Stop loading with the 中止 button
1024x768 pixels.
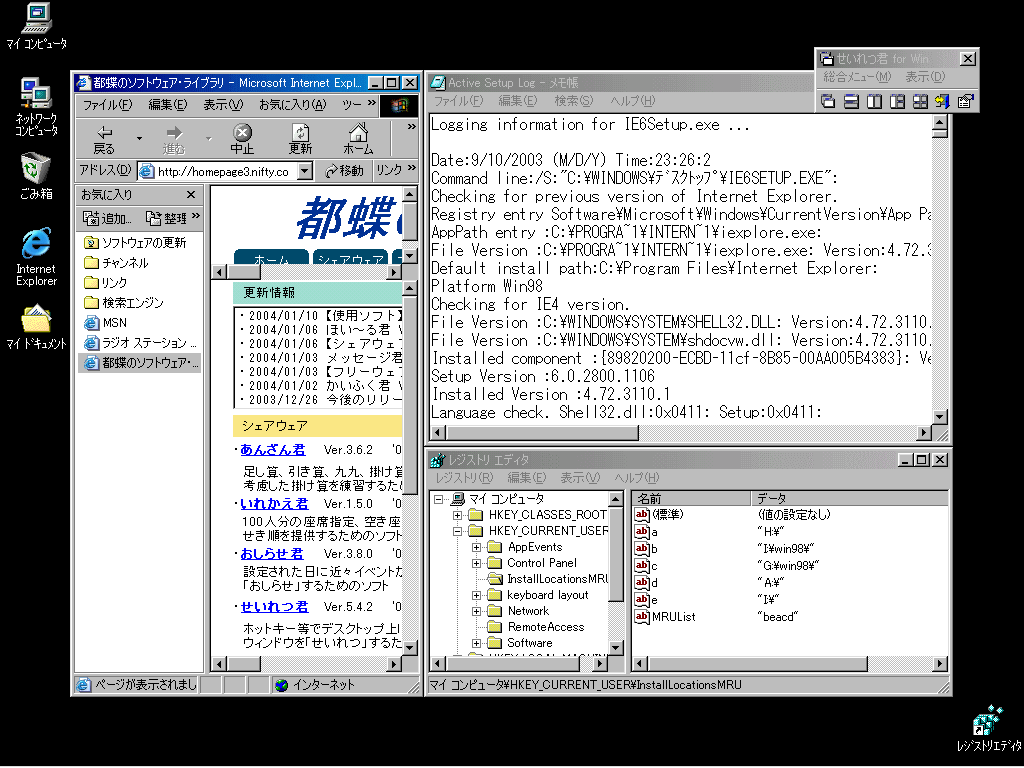coord(242,140)
